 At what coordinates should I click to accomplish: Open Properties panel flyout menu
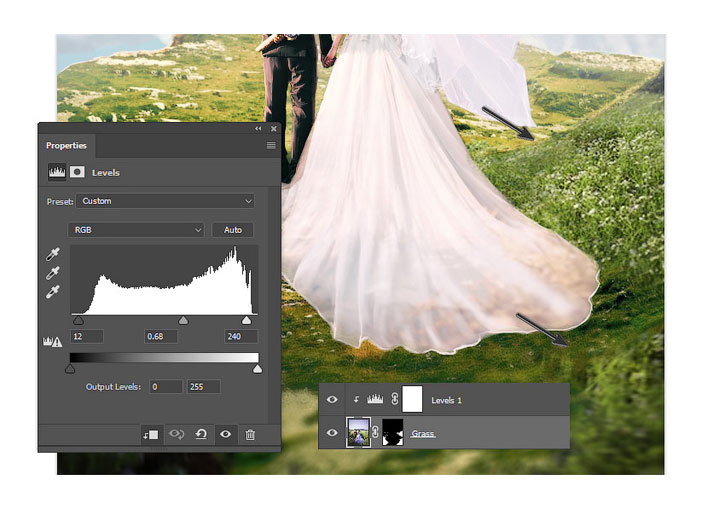(271, 146)
